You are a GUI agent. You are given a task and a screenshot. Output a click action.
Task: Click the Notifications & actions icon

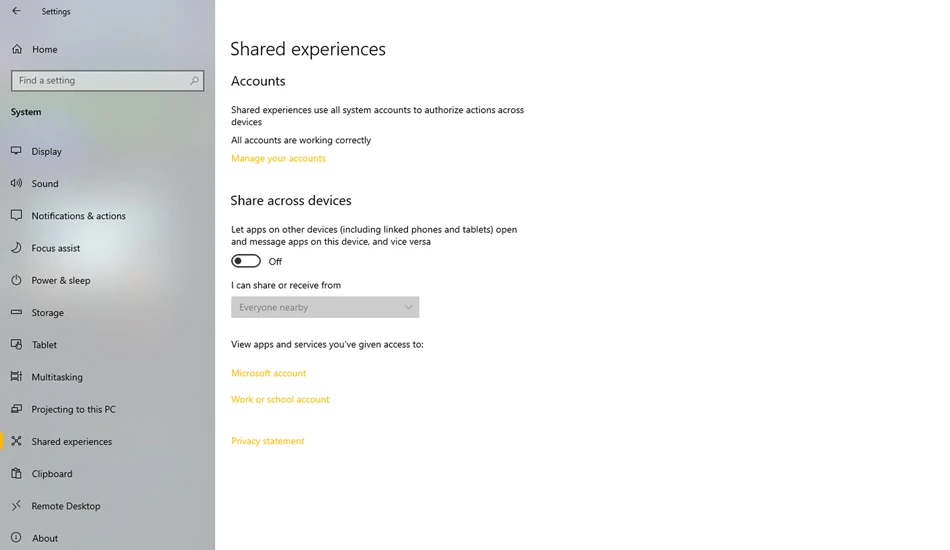[16, 215]
